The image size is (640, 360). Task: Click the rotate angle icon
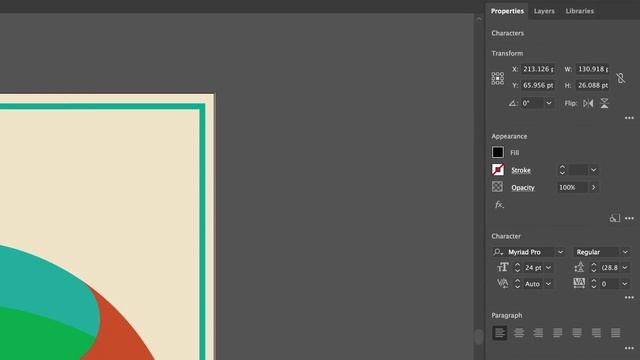513,103
